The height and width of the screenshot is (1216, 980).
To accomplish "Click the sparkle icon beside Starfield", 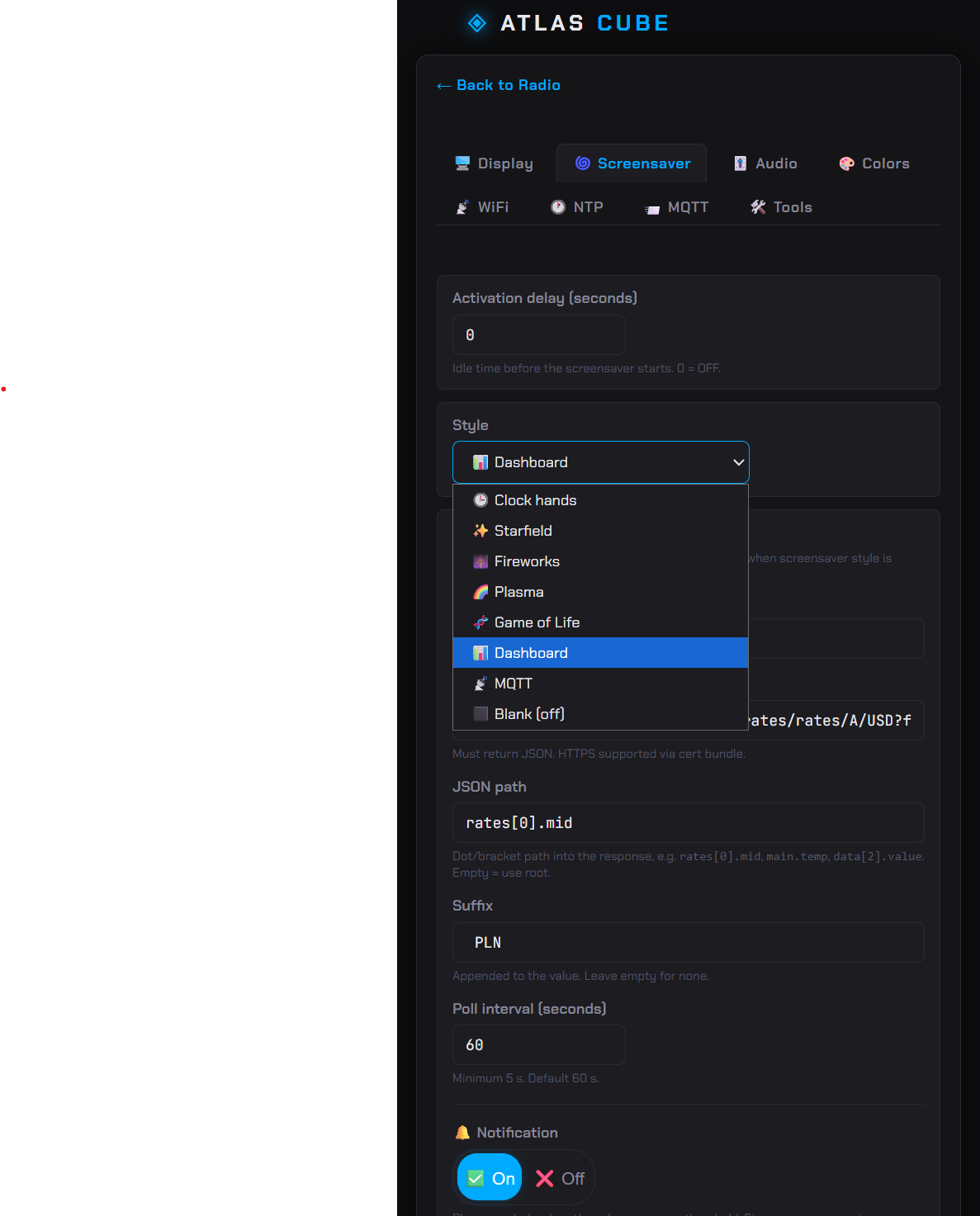I will tap(481, 531).
